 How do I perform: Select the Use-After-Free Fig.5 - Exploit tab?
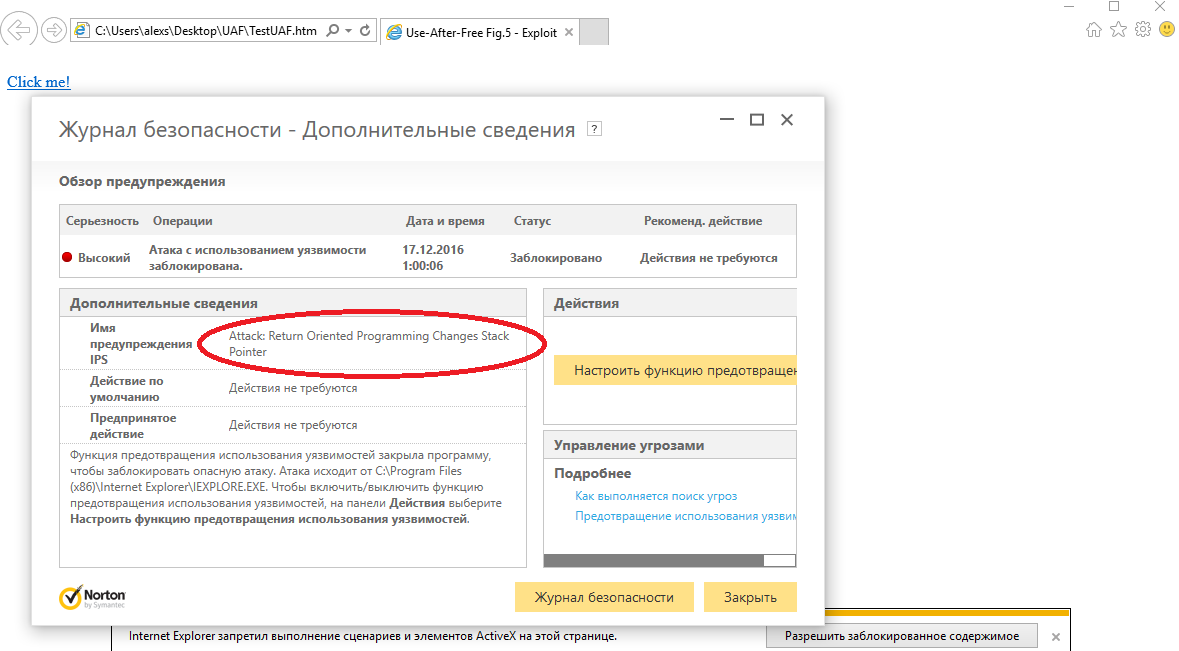(x=480, y=32)
